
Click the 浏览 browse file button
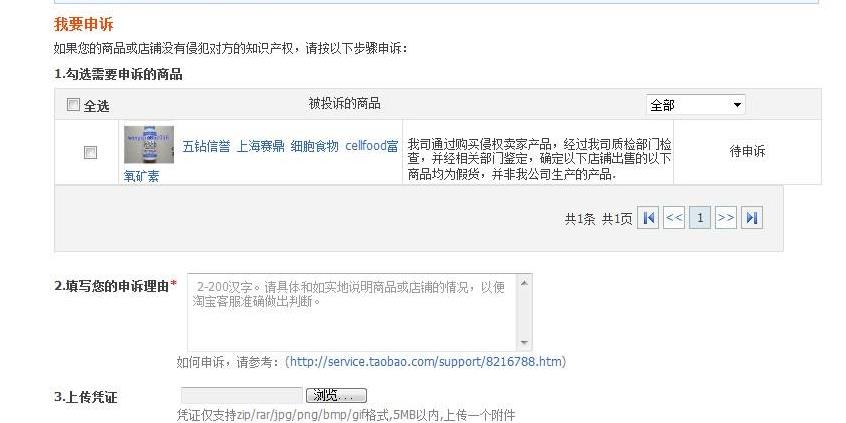click(x=336, y=395)
